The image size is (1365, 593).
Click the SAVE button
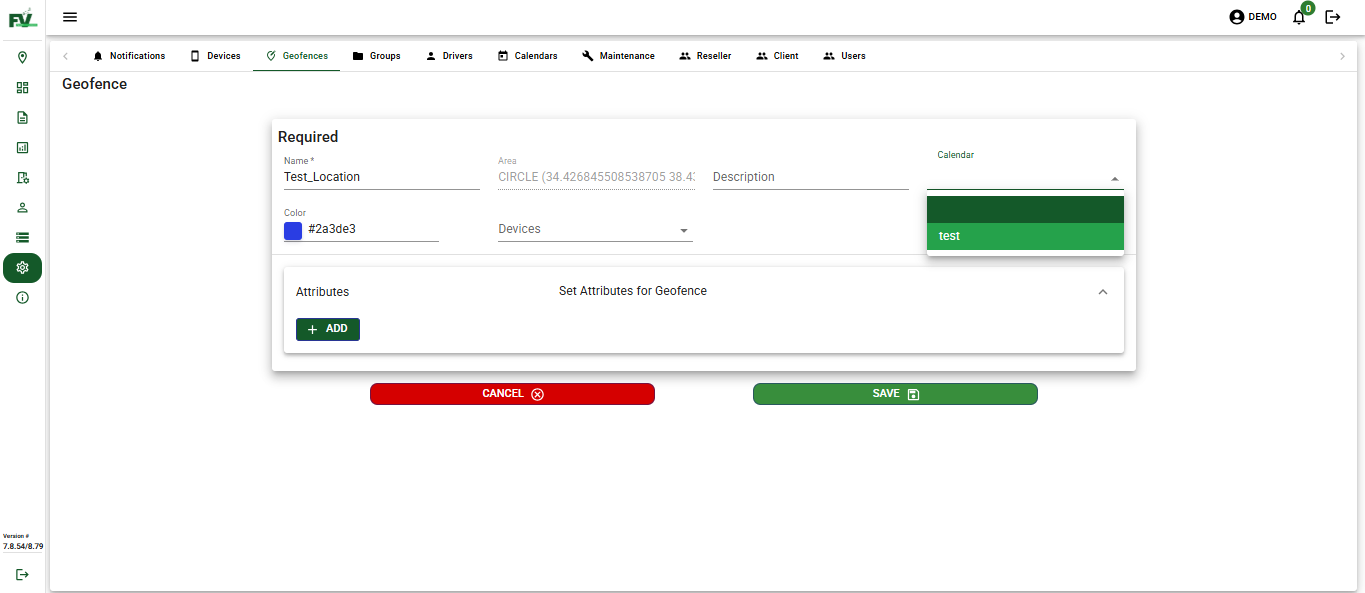pyautogui.click(x=894, y=393)
